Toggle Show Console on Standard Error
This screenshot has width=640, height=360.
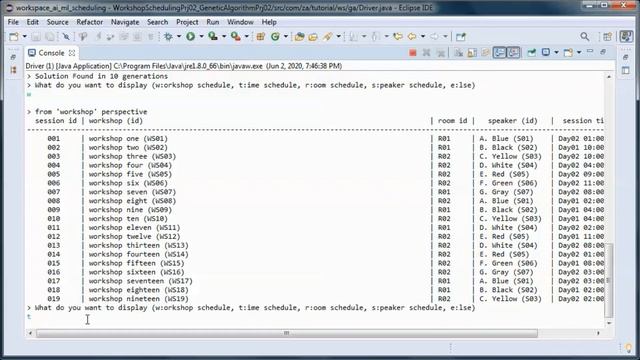513,53
